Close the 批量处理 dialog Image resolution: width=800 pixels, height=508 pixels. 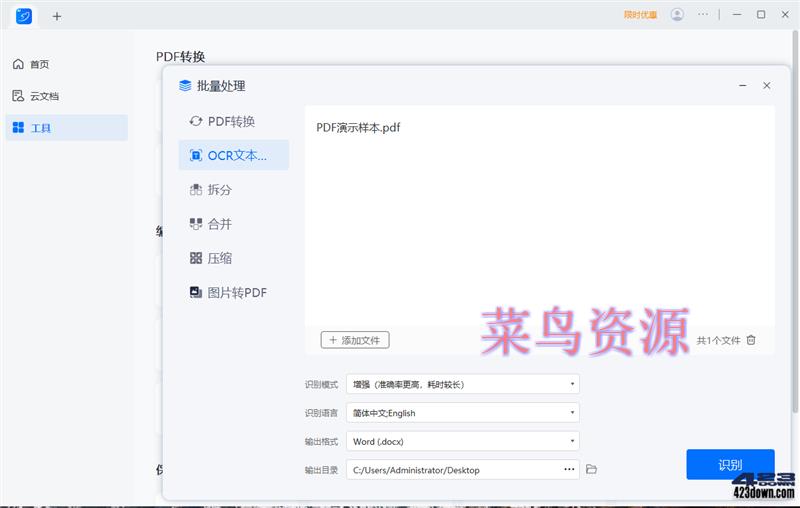pos(767,86)
